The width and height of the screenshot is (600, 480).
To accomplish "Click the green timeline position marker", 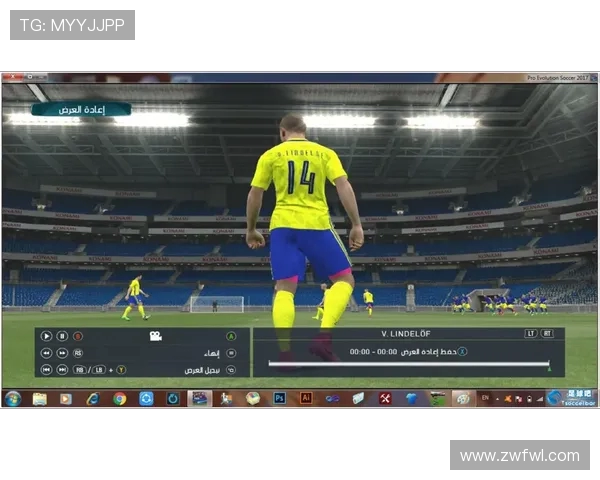I will pyautogui.click(x=549, y=369).
